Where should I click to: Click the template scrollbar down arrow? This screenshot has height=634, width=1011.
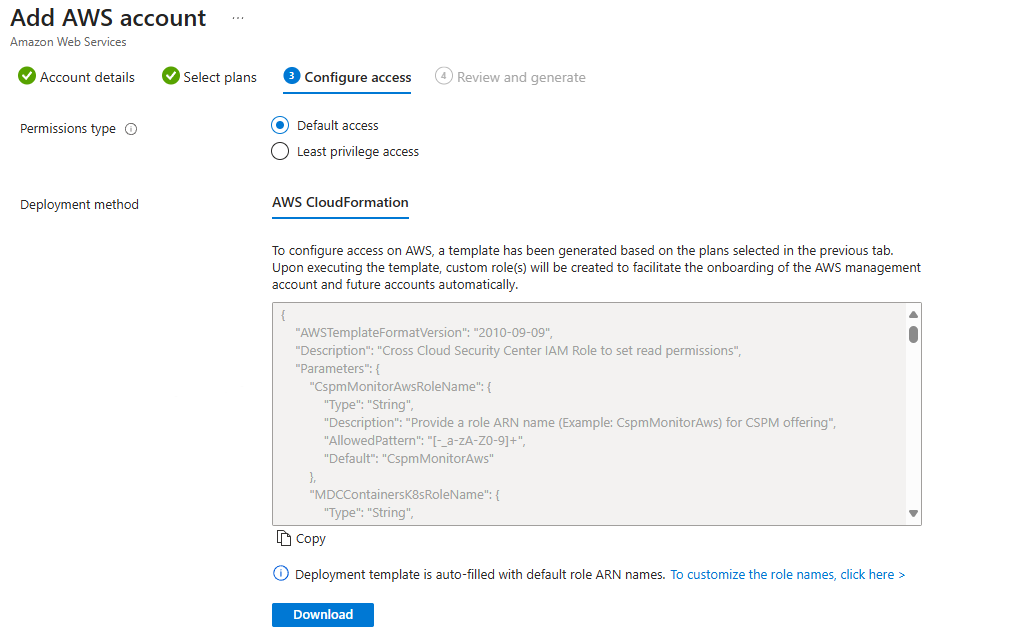[x=913, y=513]
